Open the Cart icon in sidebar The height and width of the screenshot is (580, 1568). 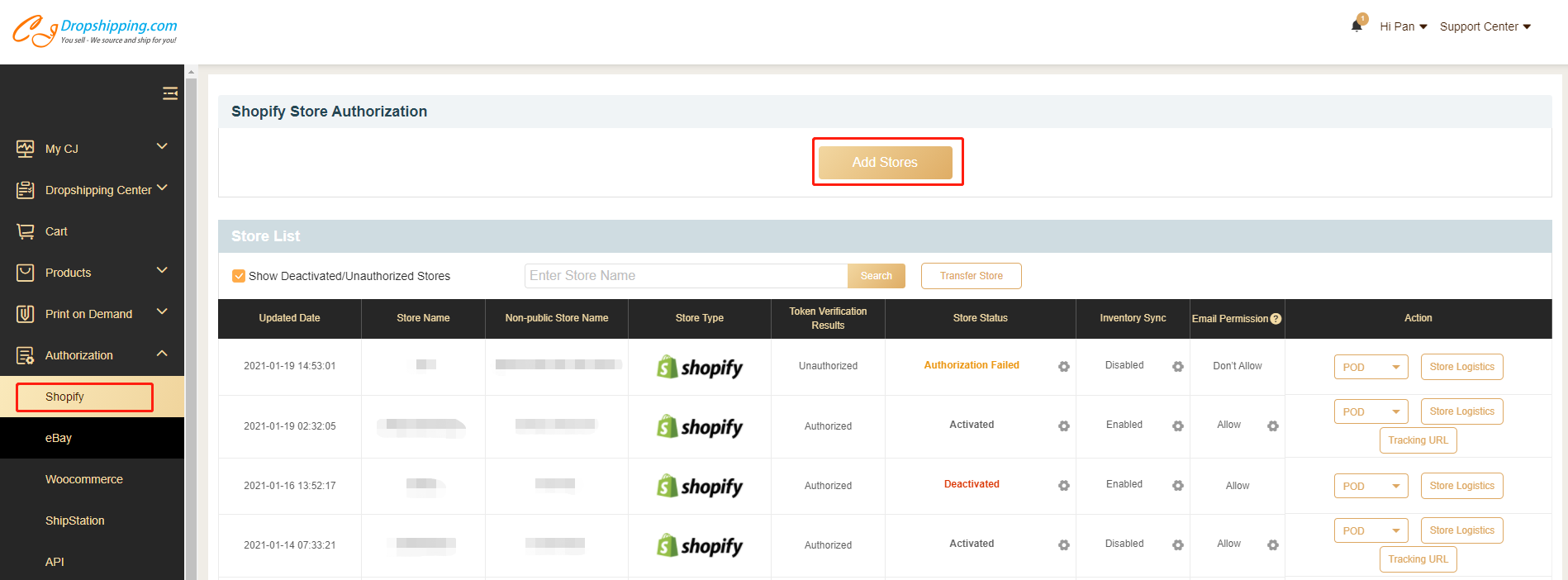(26, 231)
